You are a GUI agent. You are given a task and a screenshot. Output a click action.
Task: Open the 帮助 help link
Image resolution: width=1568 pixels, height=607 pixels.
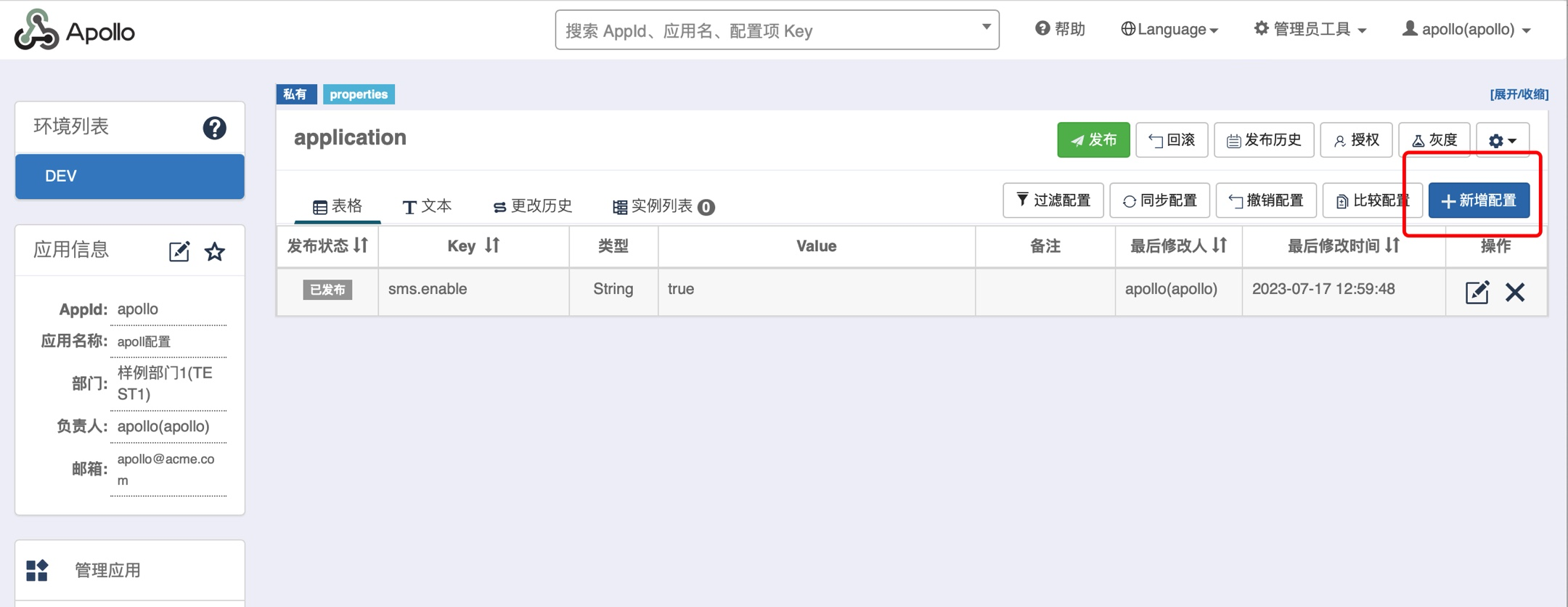click(1060, 29)
